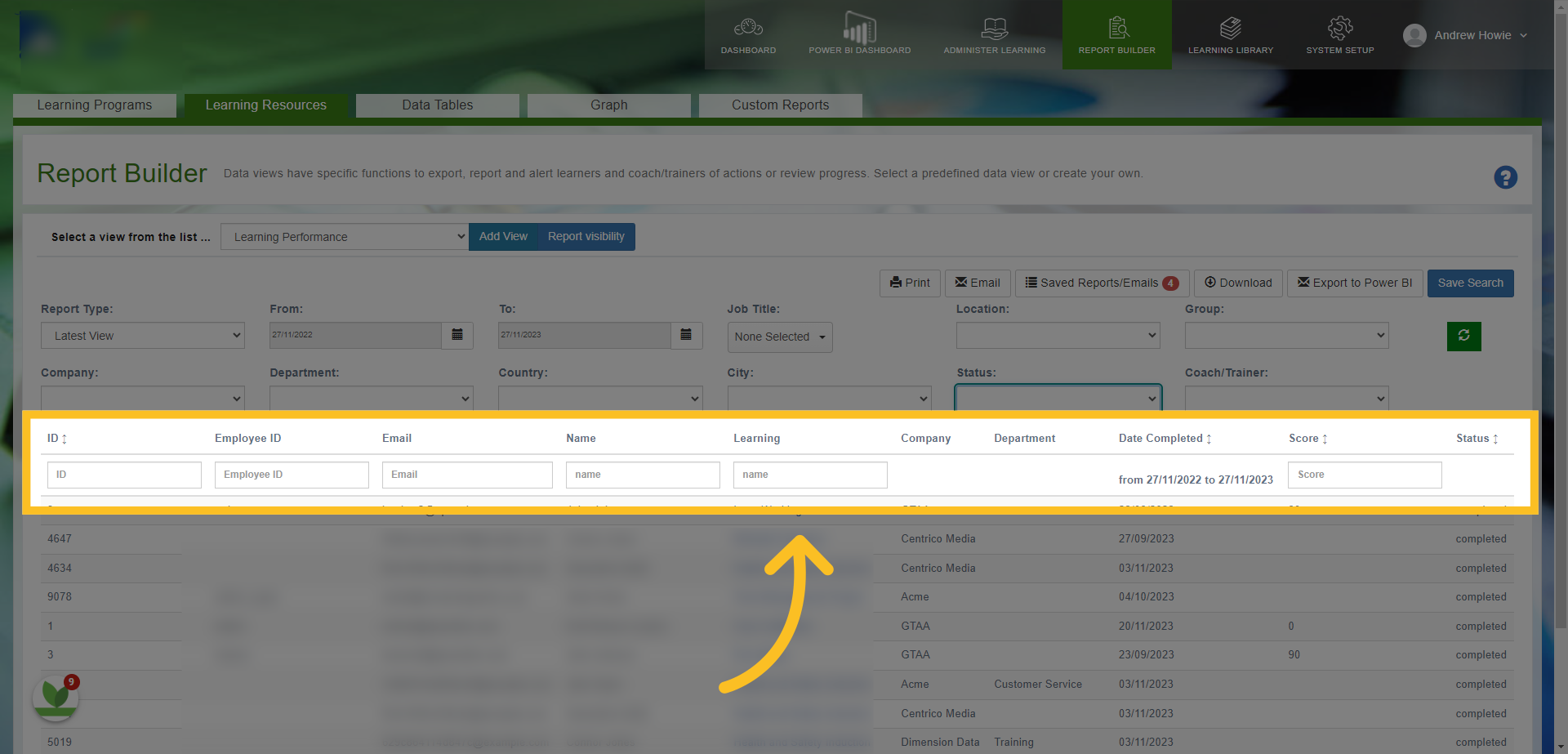
Task: Open Saved Reports/Emails
Action: pyautogui.click(x=1102, y=283)
